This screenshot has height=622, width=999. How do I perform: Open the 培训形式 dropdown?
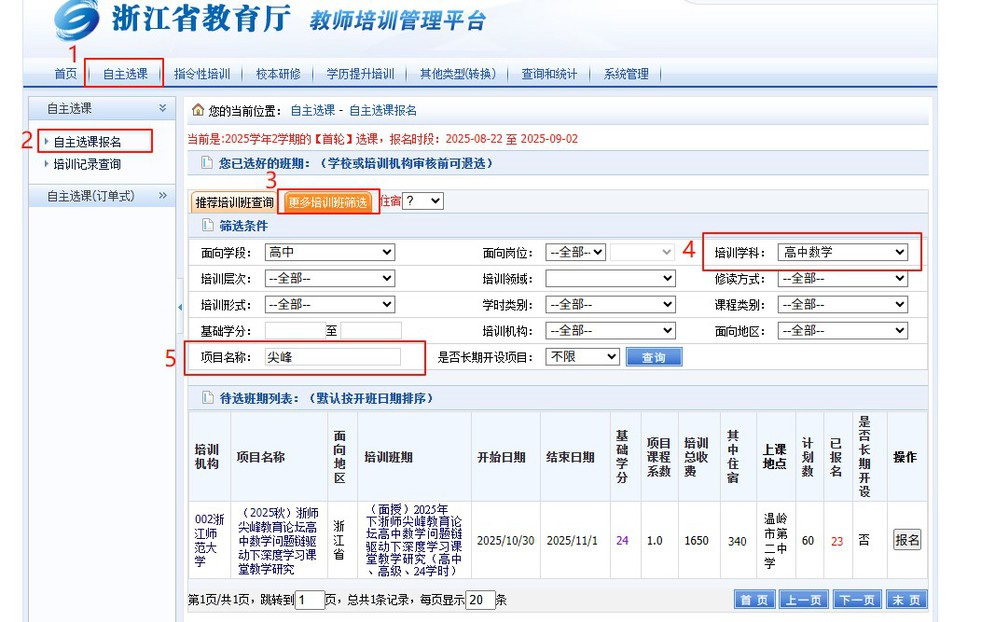click(330, 305)
